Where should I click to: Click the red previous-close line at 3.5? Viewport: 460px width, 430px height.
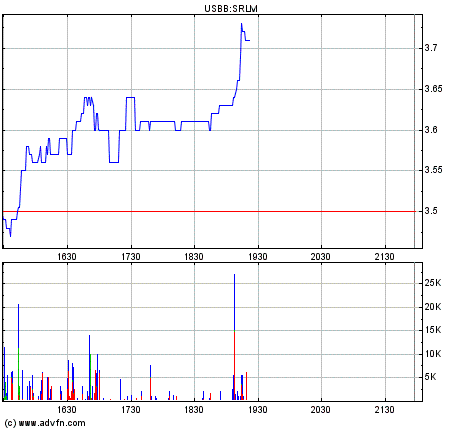209,211
